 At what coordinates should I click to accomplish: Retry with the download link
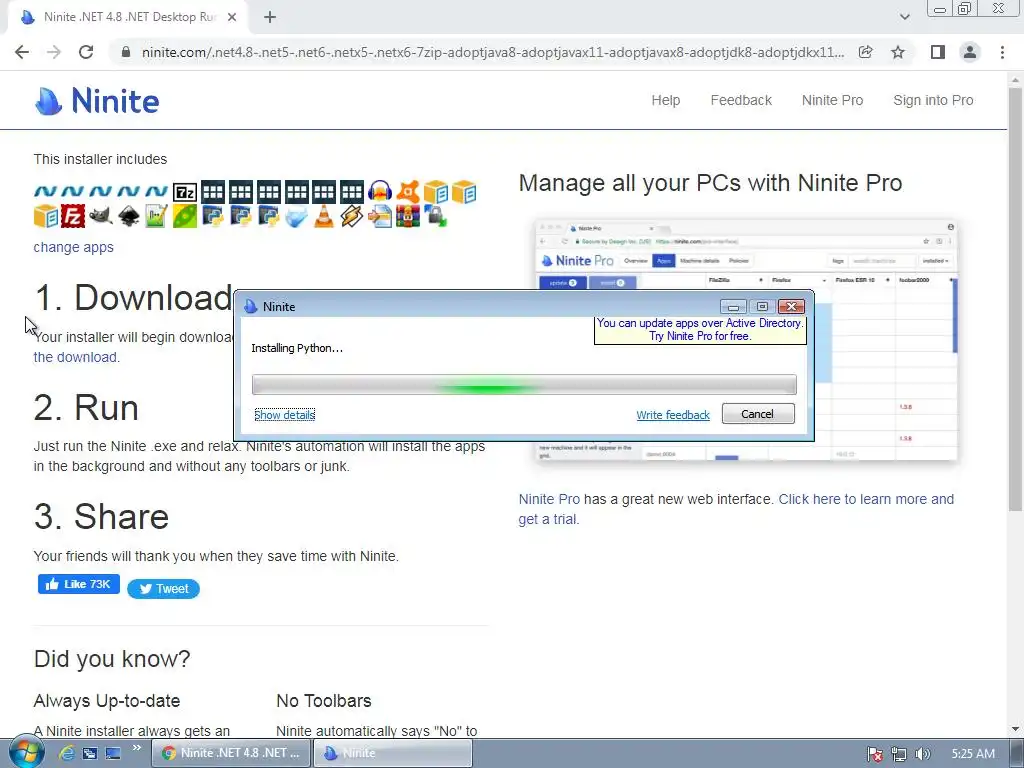[x=76, y=357]
